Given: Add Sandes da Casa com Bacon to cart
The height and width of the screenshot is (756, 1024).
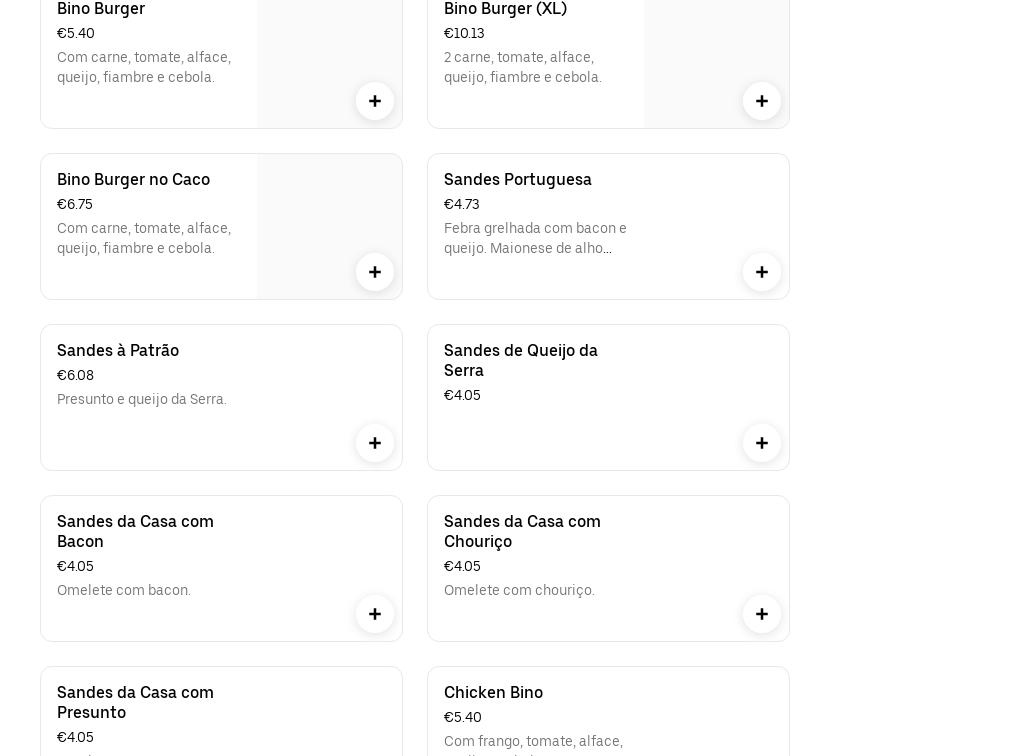Looking at the screenshot, I should point(375,614).
